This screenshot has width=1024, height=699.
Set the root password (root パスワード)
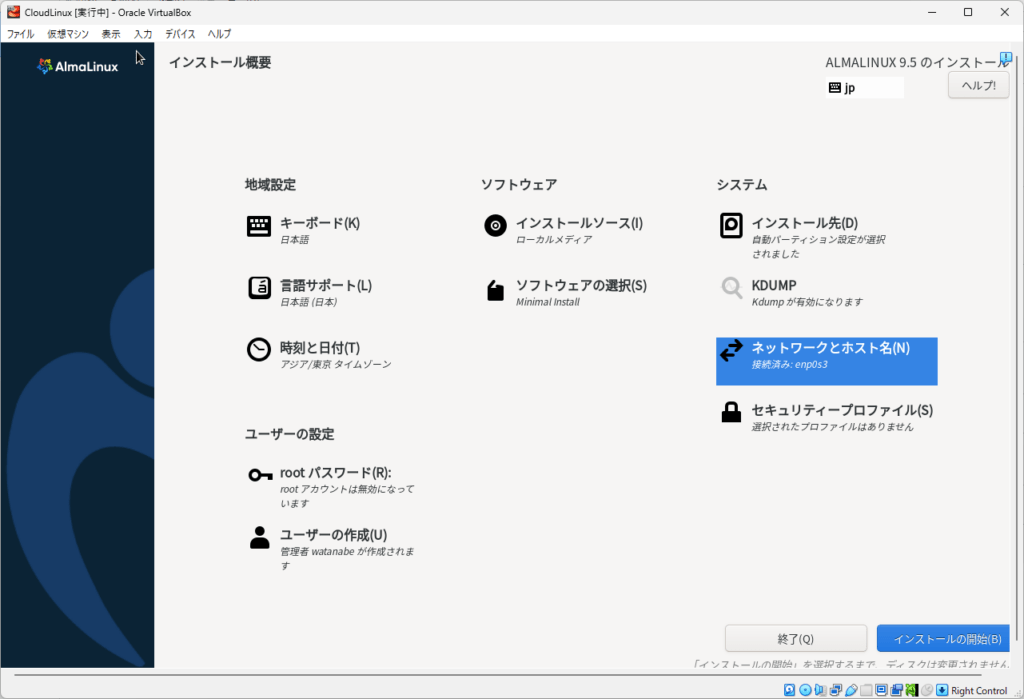(x=333, y=473)
